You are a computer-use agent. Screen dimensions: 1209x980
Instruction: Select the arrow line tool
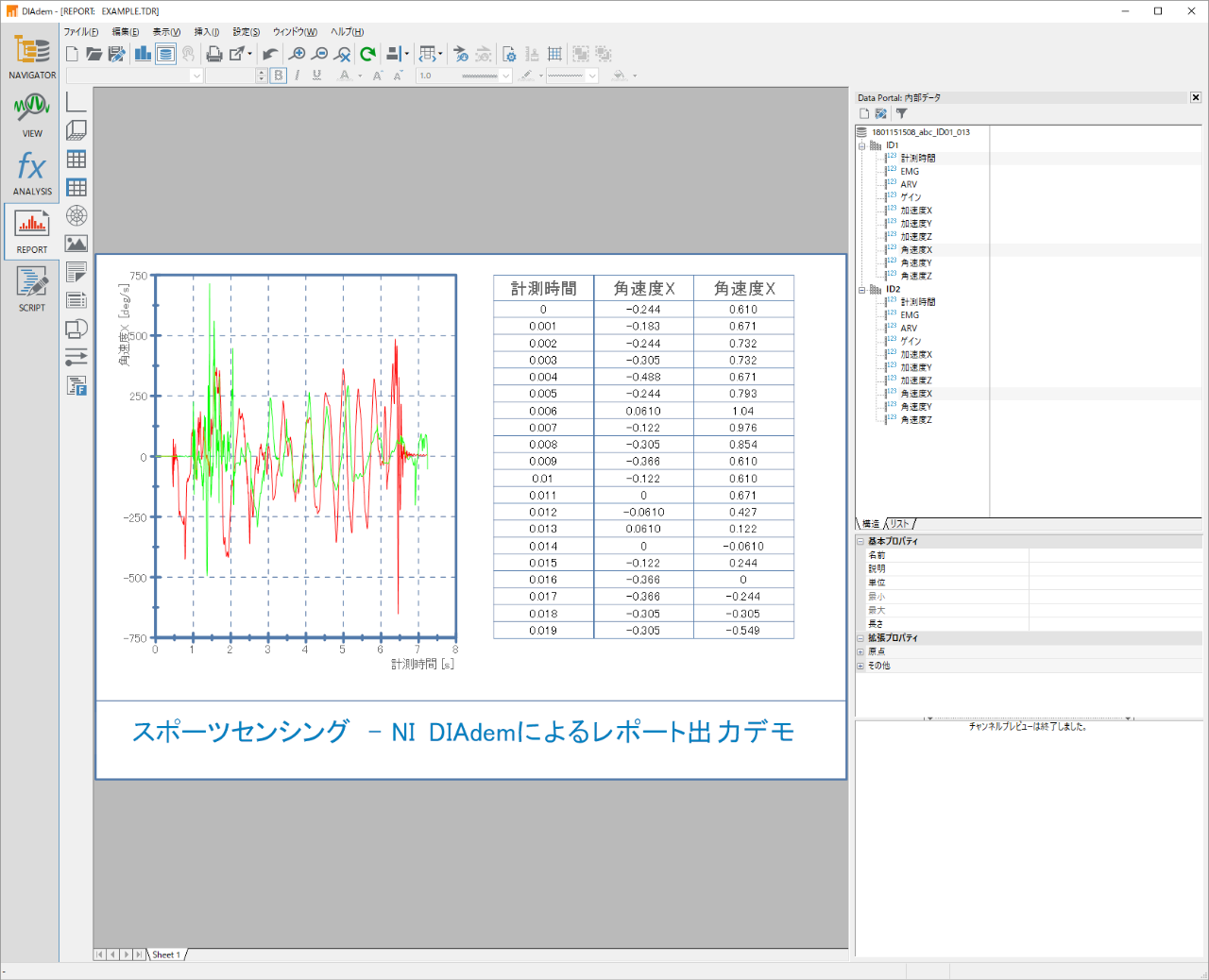pyautogui.click(x=77, y=357)
